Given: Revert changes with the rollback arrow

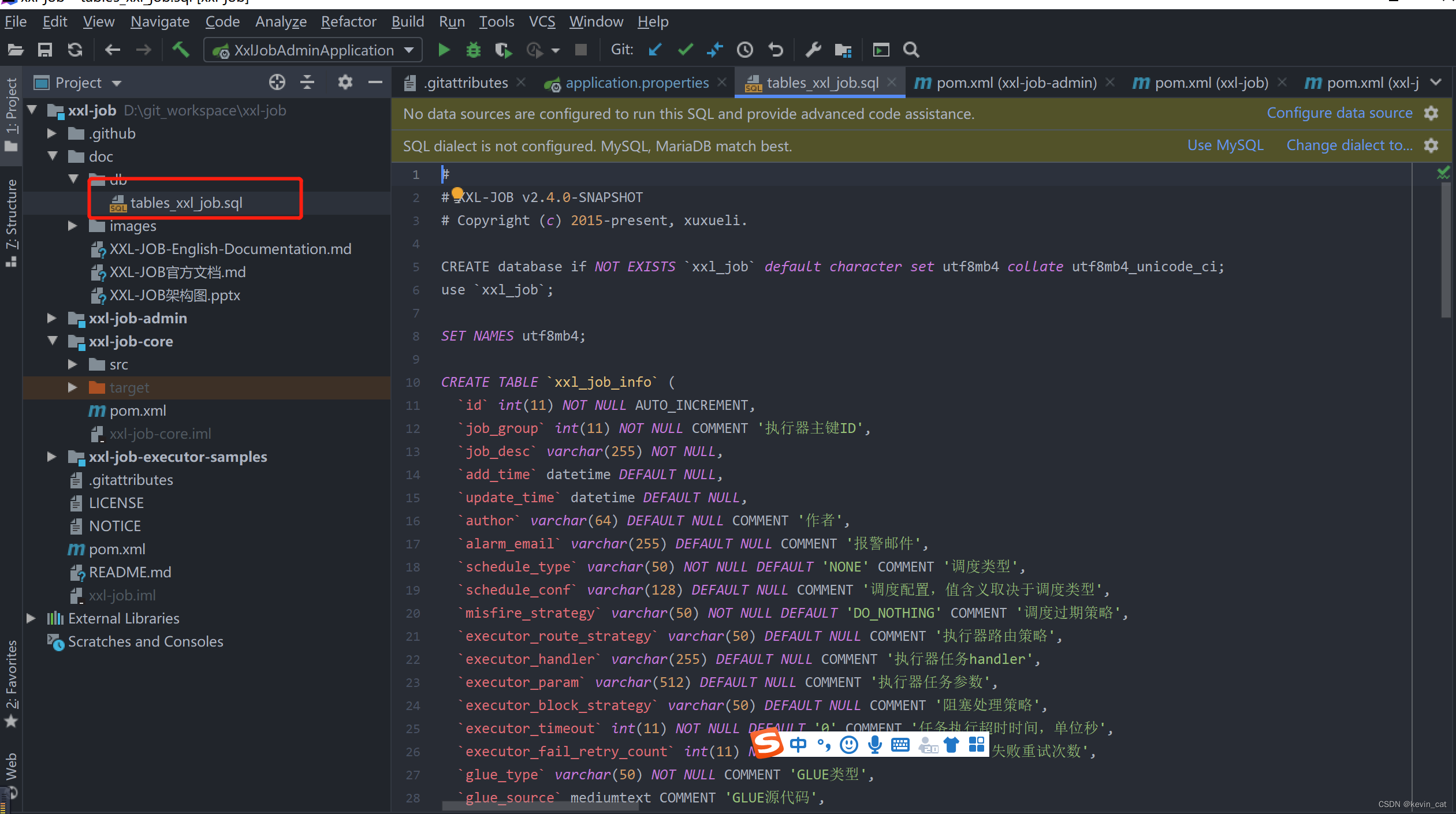Looking at the screenshot, I should tap(776, 50).
